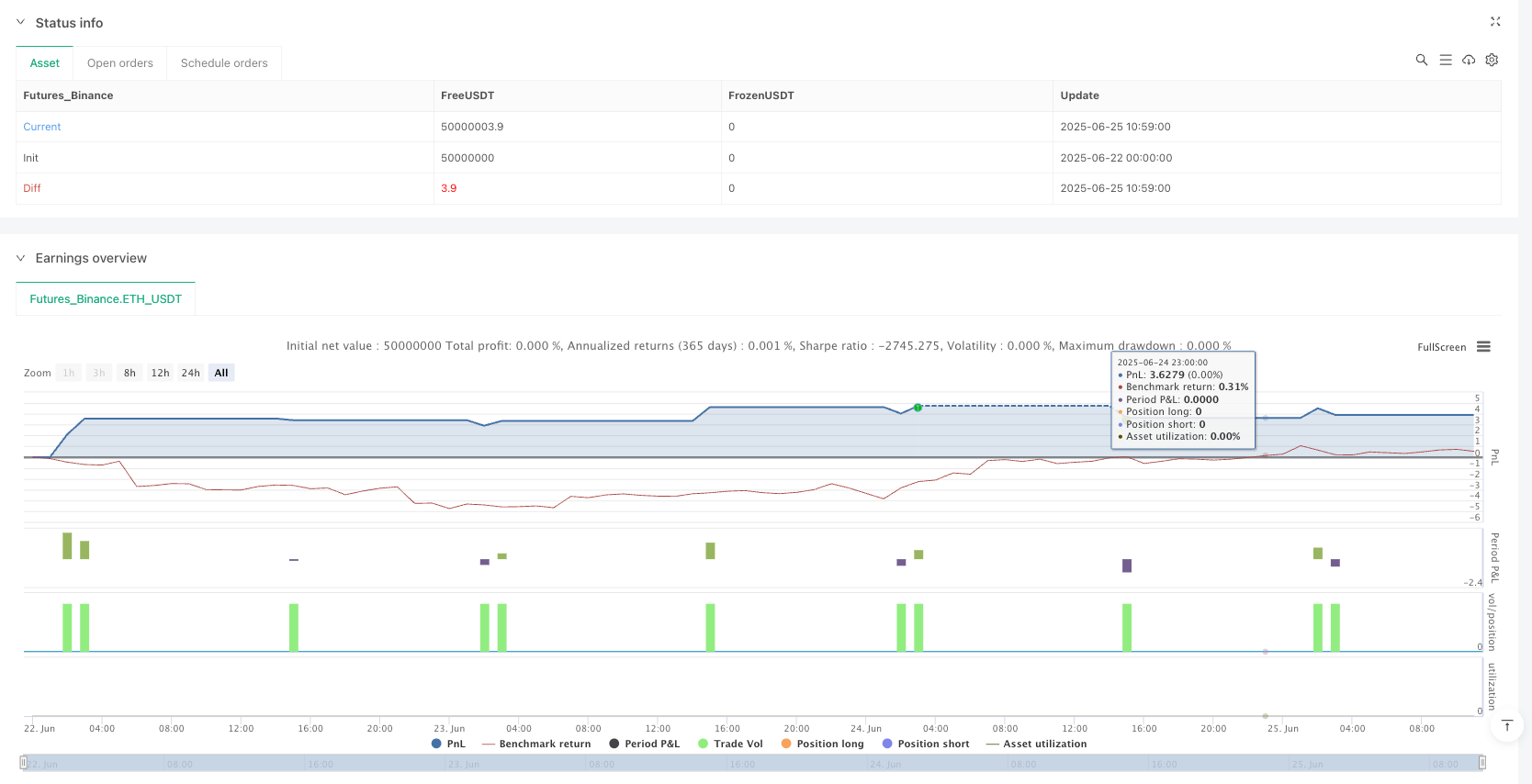Click the scroll-to-top arrow button
Image resolution: width=1532 pixels, height=784 pixels.
[1506, 726]
